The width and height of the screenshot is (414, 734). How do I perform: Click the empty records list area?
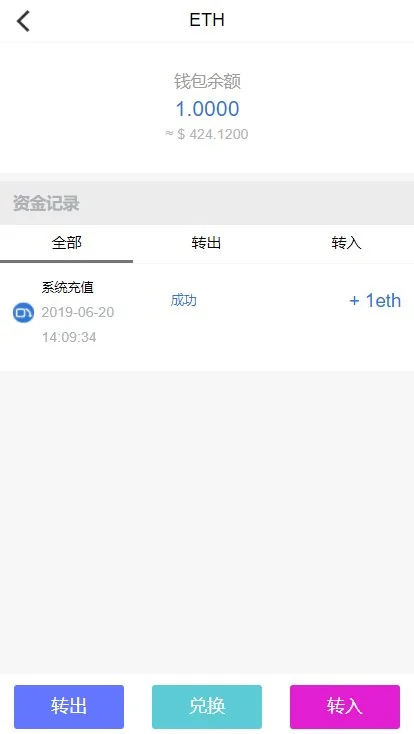coord(207,522)
